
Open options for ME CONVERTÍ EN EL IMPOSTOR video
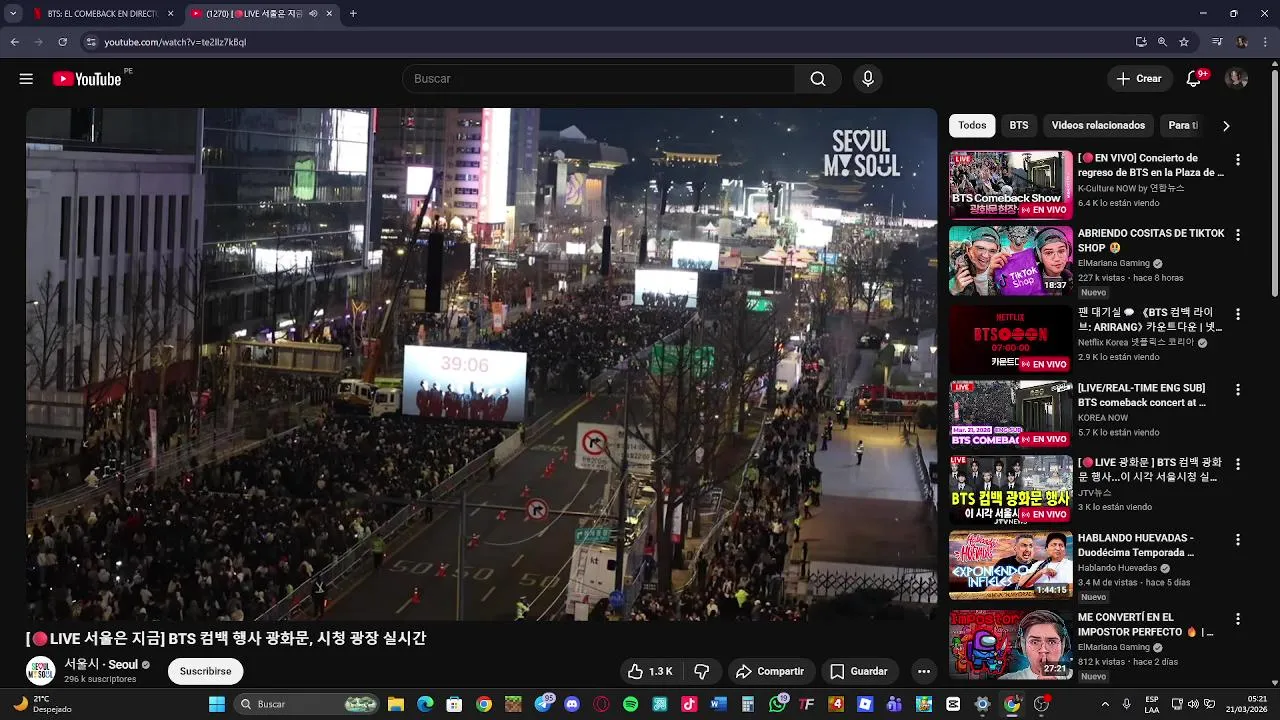coord(1238,619)
